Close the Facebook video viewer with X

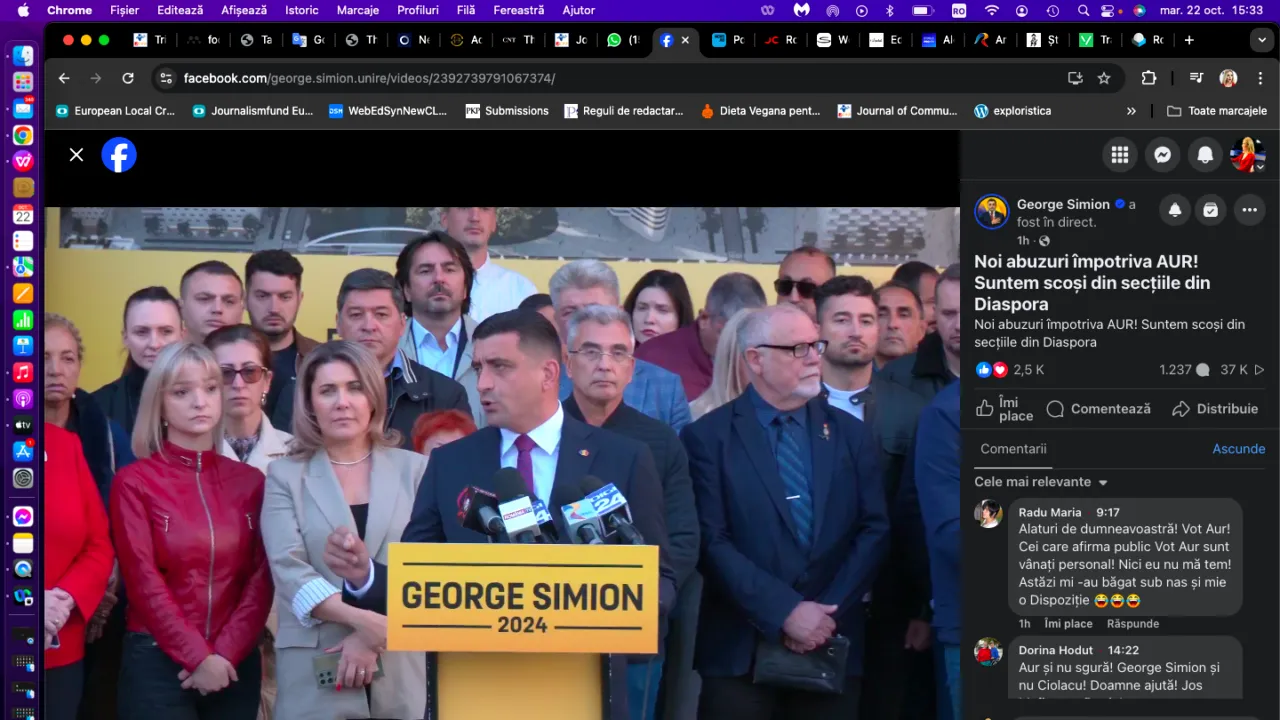(76, 154)
